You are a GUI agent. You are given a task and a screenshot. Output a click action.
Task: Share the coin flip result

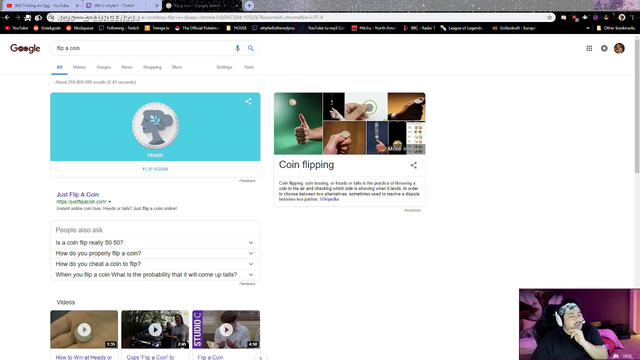pyautogui.click(x=248, y=101)
